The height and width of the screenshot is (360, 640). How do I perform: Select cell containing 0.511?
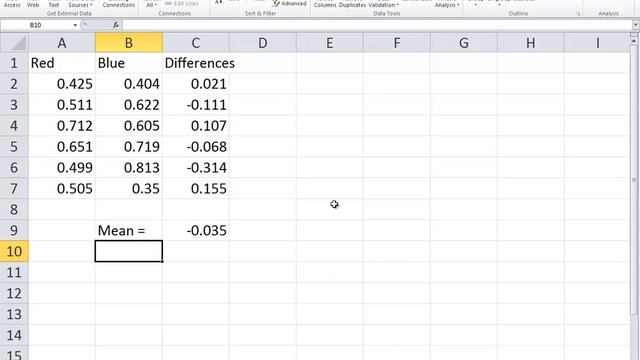[62, 104]
